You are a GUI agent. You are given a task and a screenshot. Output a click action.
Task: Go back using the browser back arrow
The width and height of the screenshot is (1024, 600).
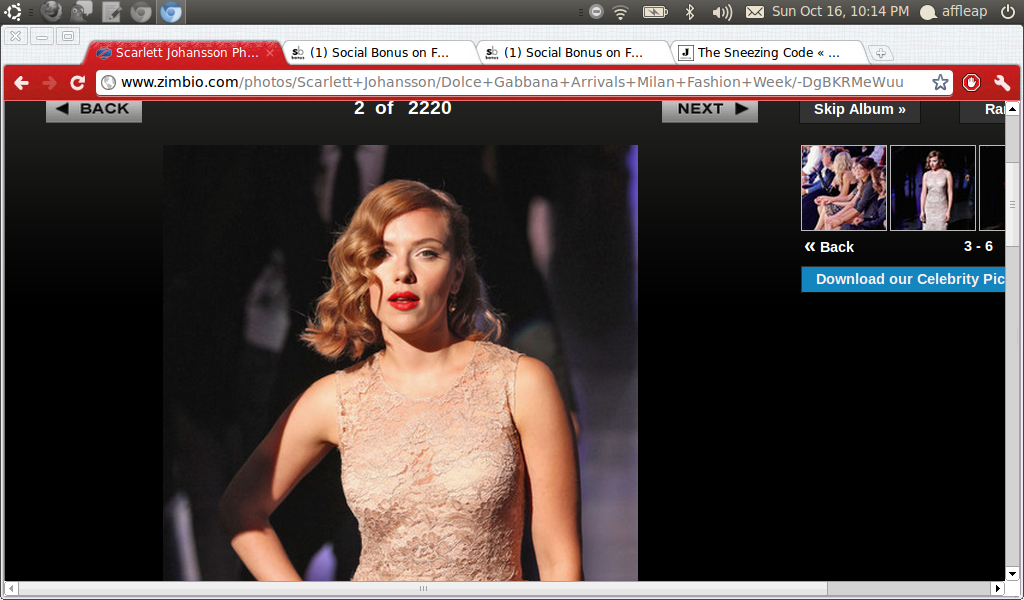click(22, 83)
